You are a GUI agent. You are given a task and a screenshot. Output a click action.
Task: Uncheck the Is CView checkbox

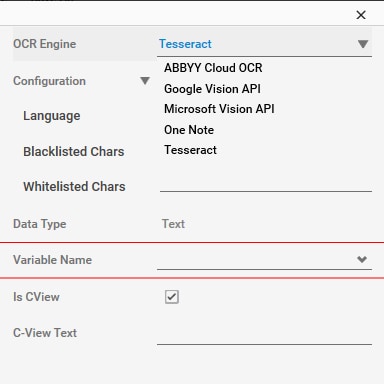click(172, 297)
